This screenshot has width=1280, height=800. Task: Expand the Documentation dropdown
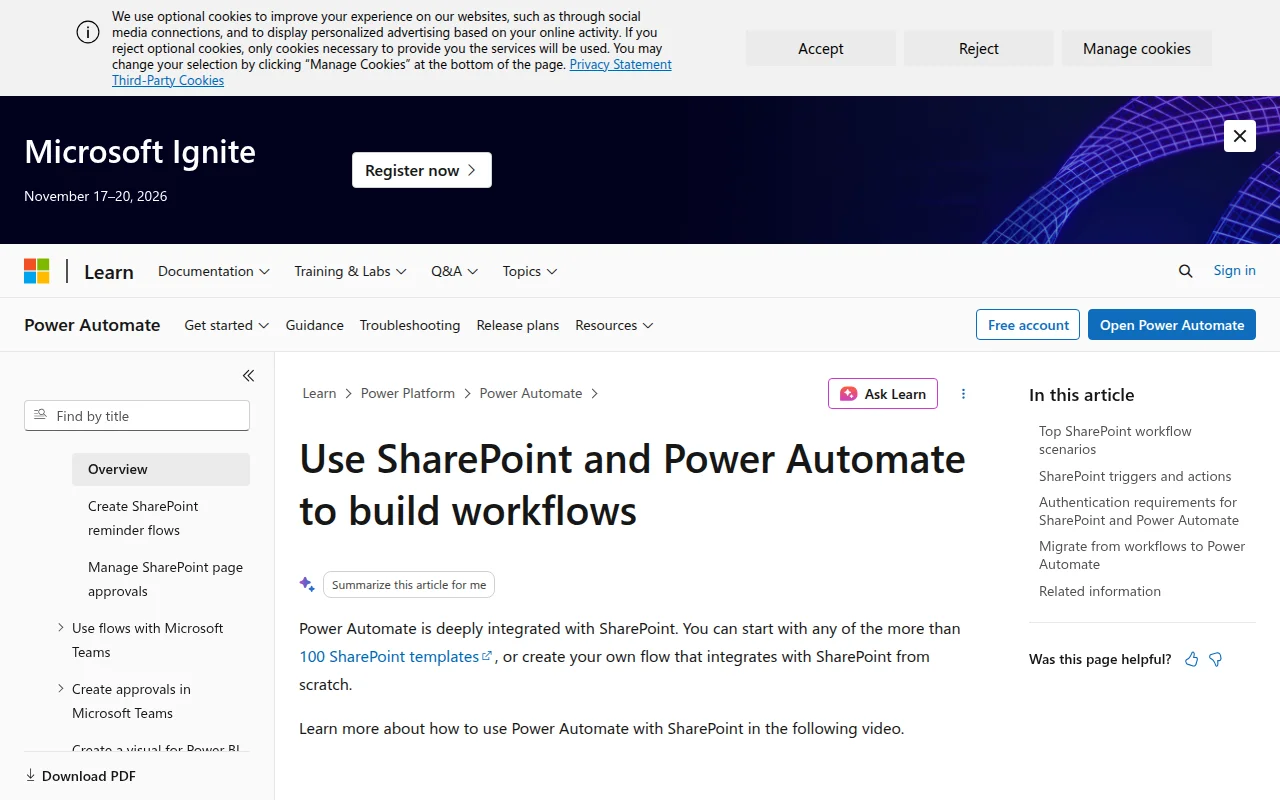click(214, 271)
